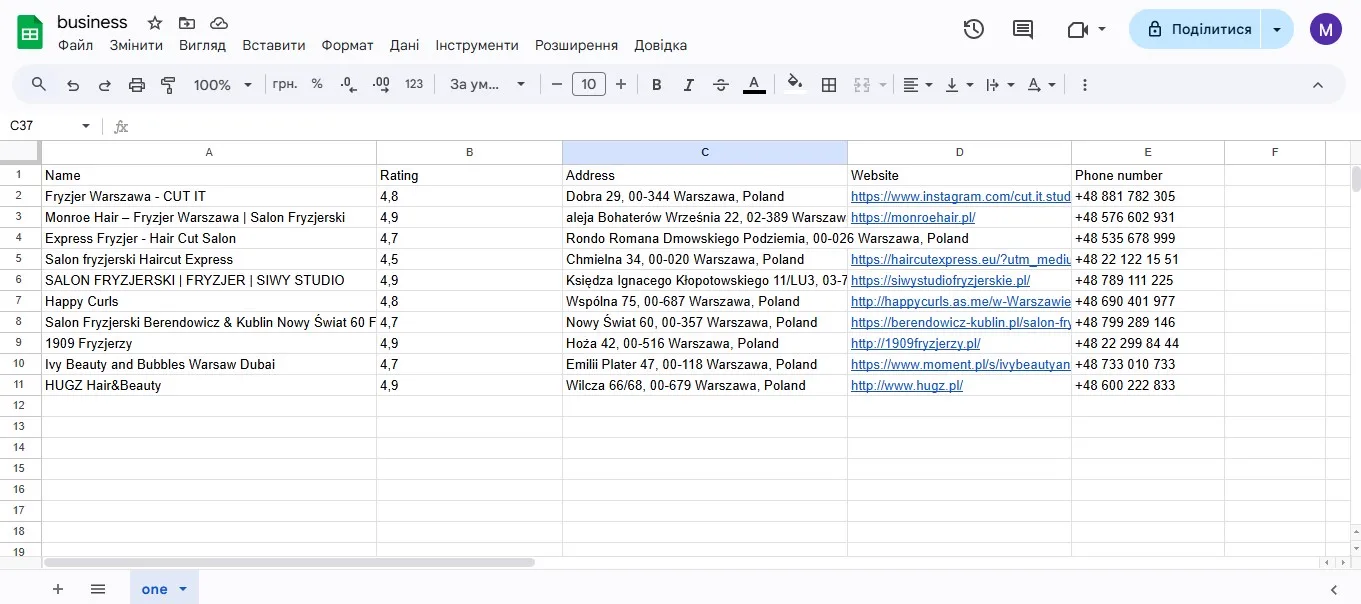
Task: Format as percent
Action: point(317,85)
